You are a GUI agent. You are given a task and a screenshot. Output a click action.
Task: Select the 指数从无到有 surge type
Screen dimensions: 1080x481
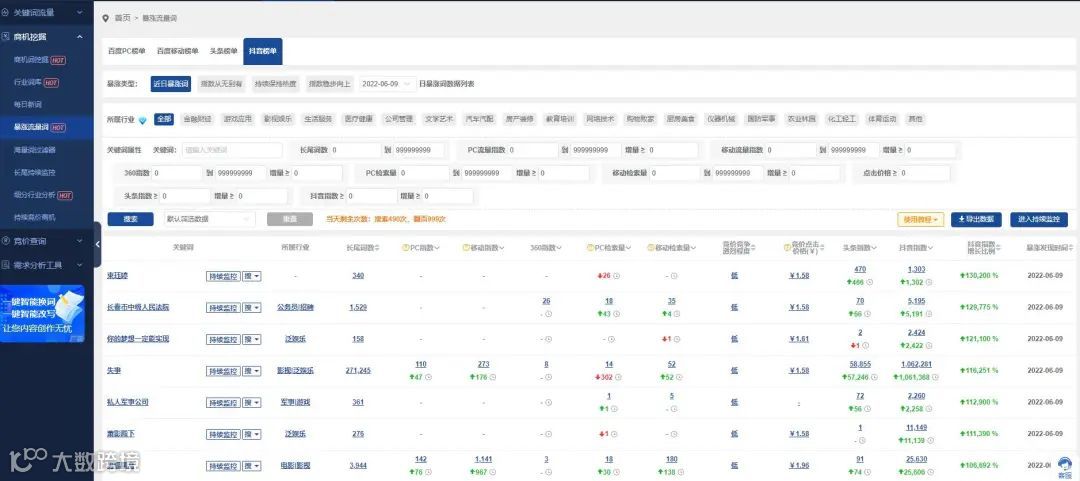pos(220,84)
